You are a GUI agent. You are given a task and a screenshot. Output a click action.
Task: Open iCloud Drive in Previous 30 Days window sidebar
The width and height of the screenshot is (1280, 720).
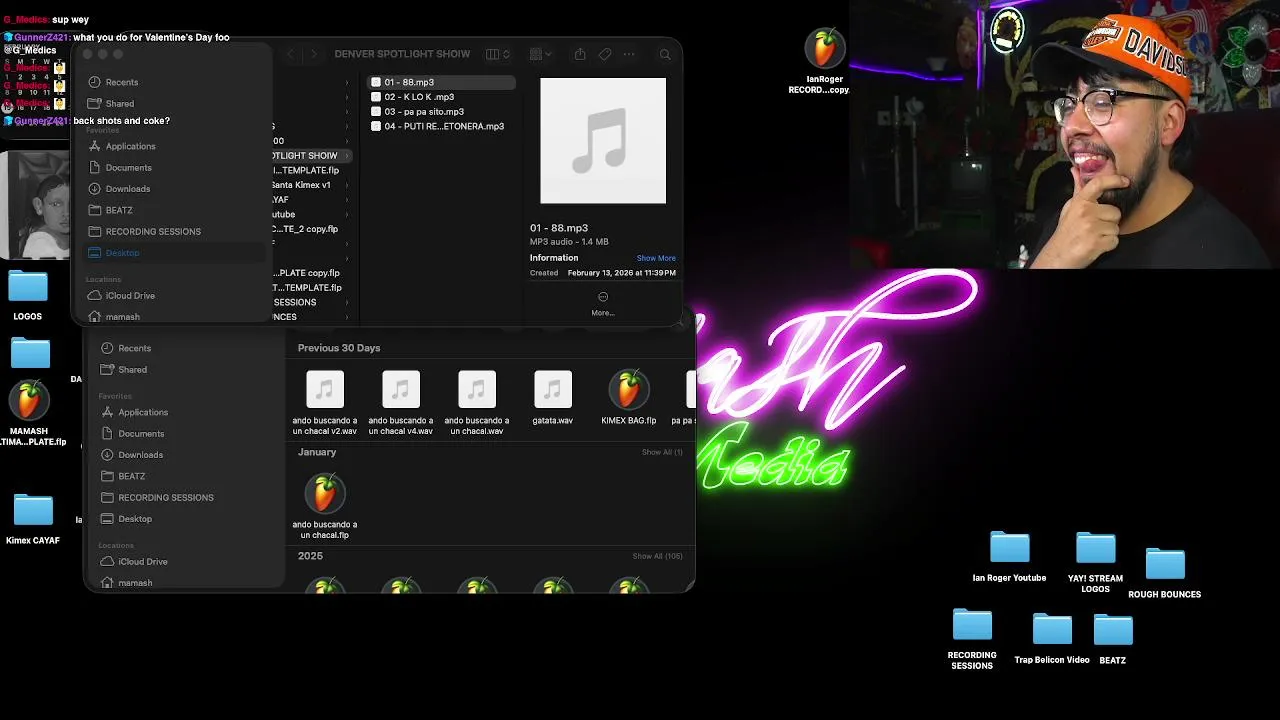[134, 561]
